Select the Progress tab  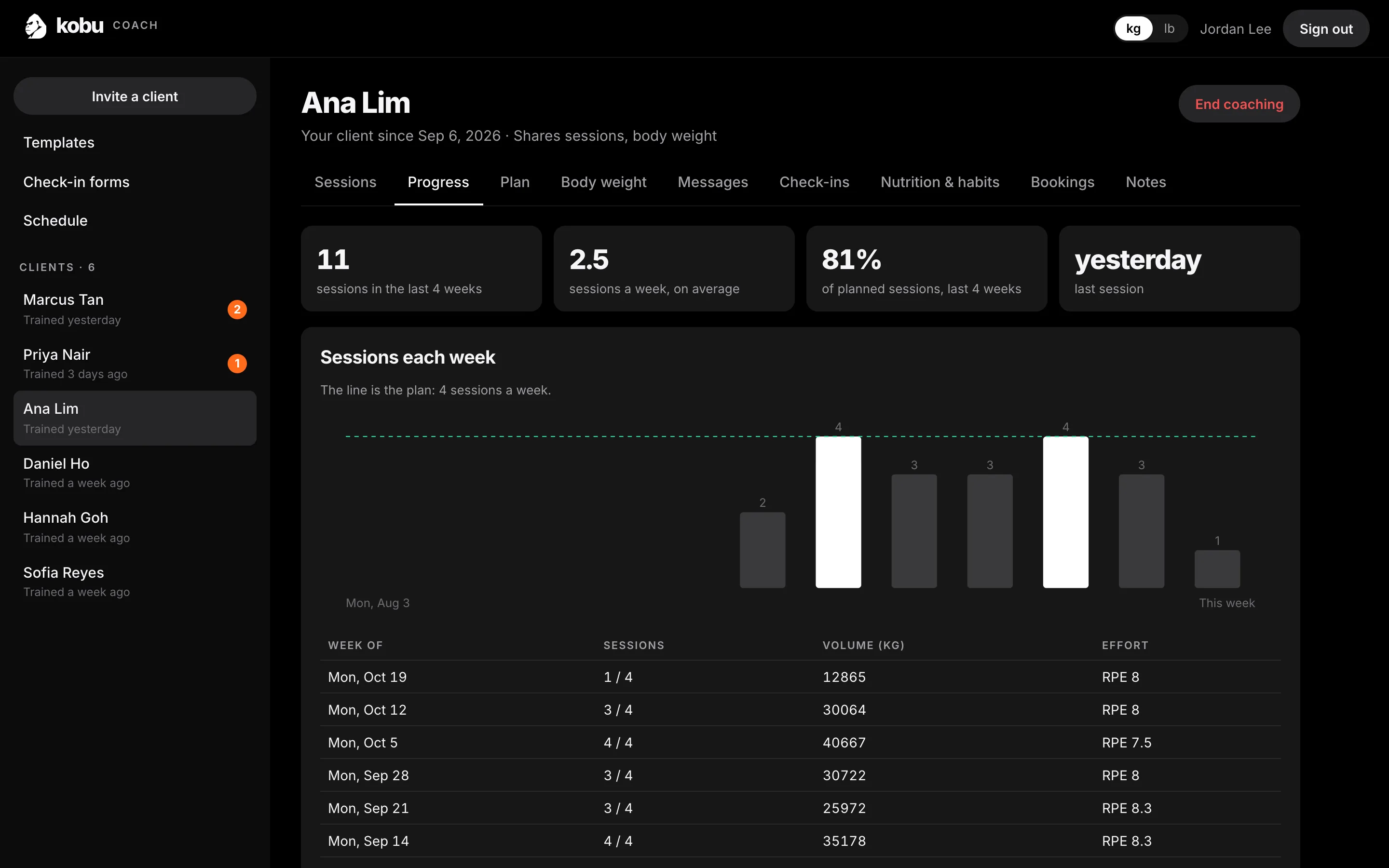click(438, 182)
